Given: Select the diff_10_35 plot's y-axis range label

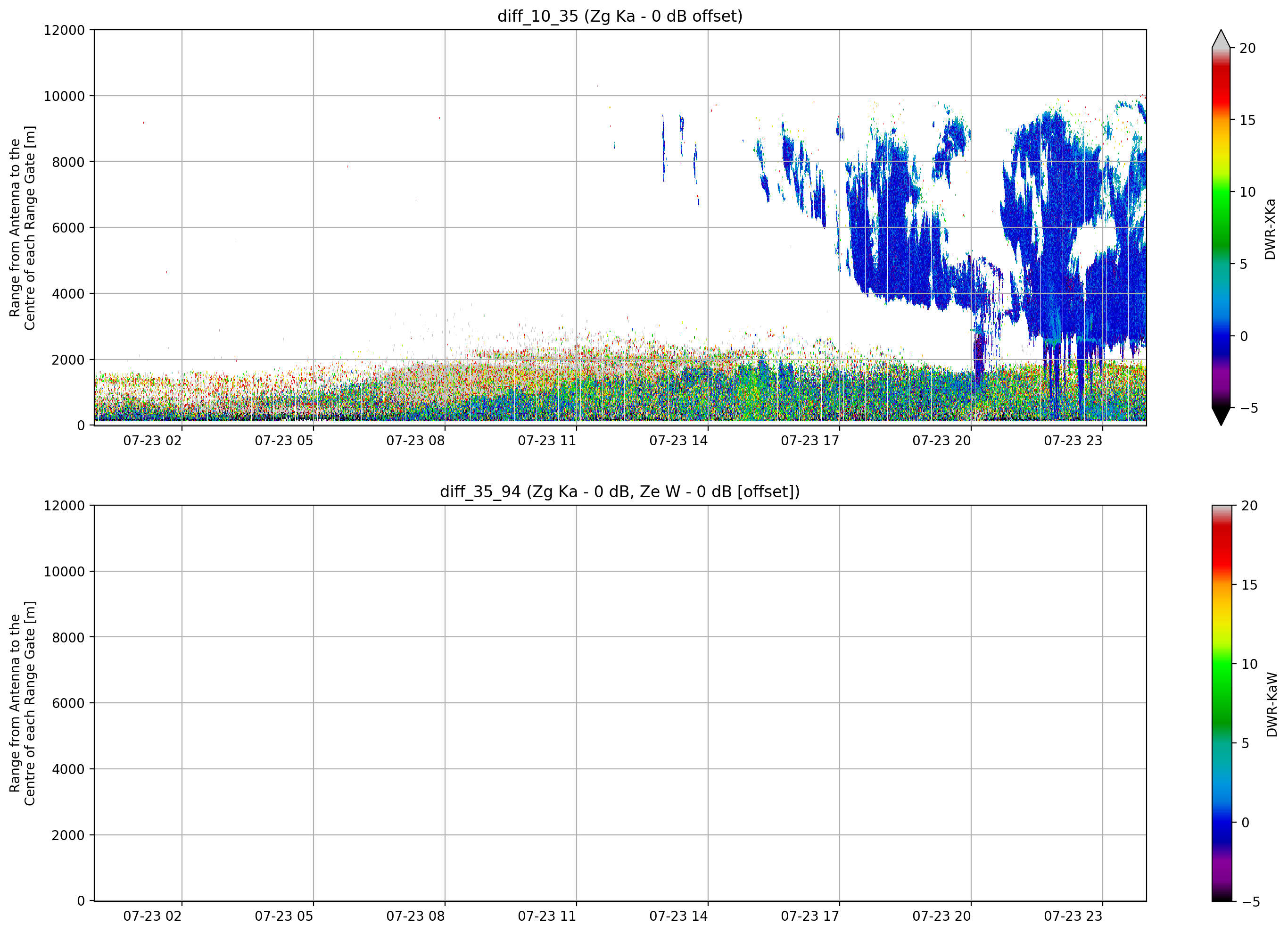Looking at the screenshot, I should (23, 228).
